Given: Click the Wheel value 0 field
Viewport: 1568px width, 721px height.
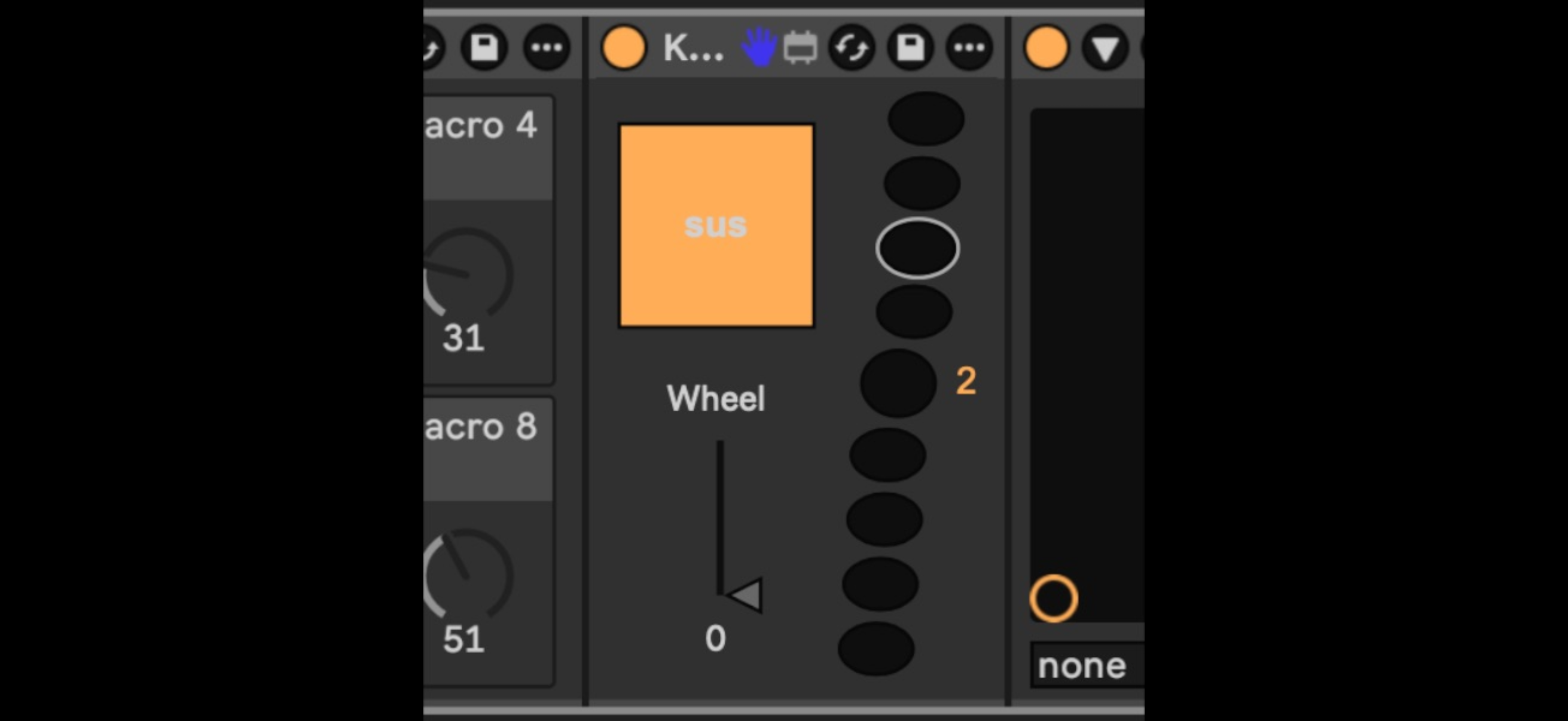Looking at the screenshot, I should 715,639.
